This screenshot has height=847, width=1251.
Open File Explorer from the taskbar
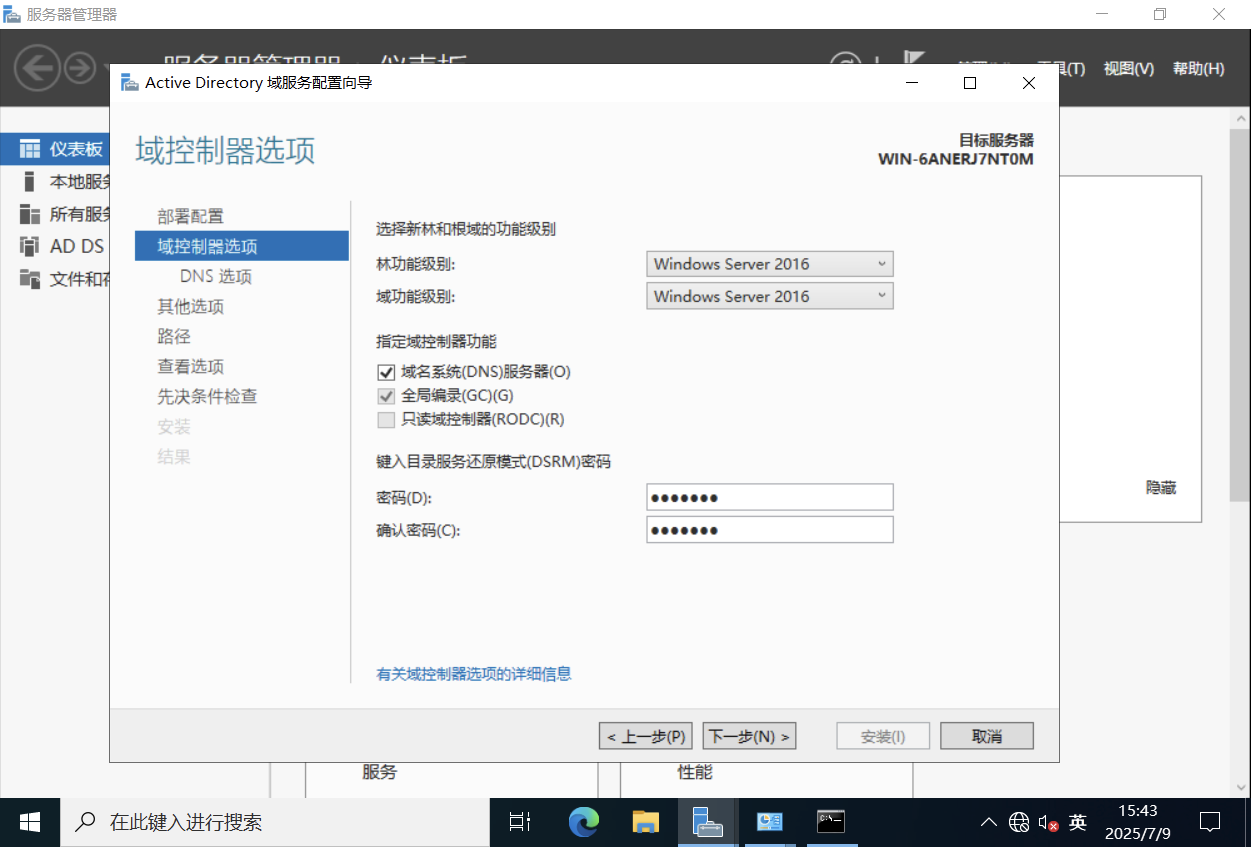click(x=646, y=822)
